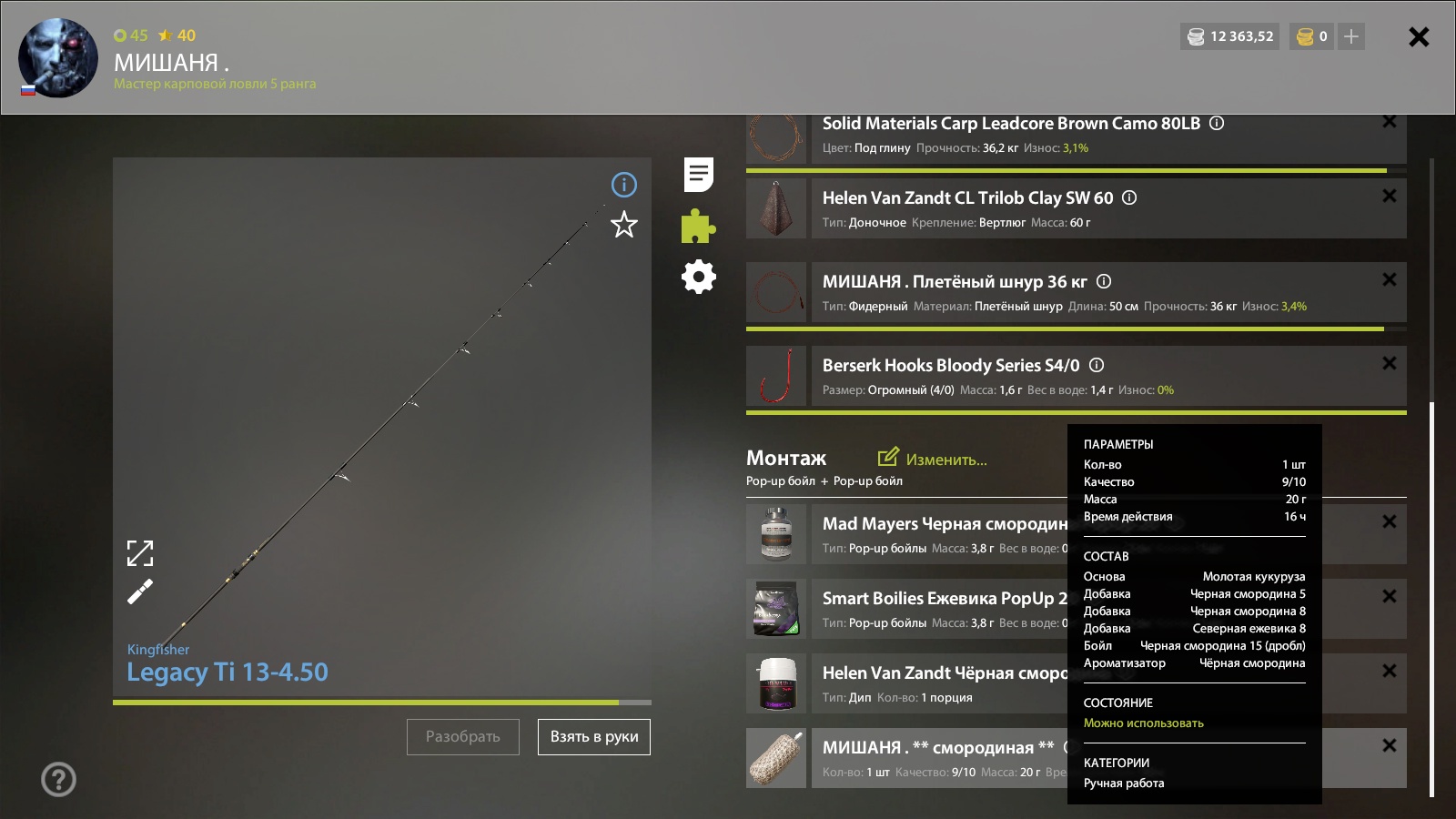This screenshot has height=819, width=1456.
Task: Remove Helen Van Zandt CL Trilob Clay sinker
Action: click(1390, 196)
